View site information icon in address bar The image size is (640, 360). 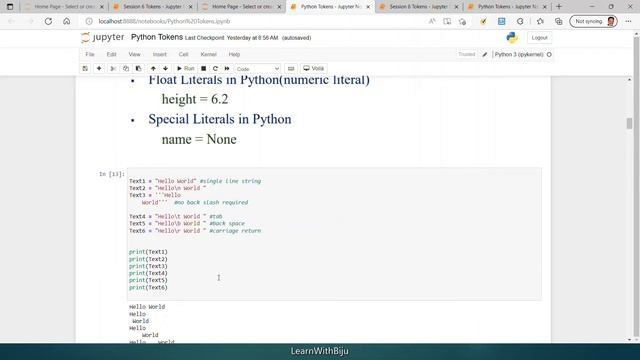coord(89,21)
